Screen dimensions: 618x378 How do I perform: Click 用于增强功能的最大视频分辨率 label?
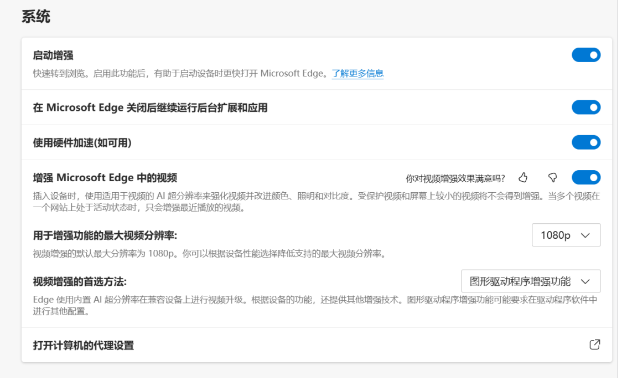(105, 236)
